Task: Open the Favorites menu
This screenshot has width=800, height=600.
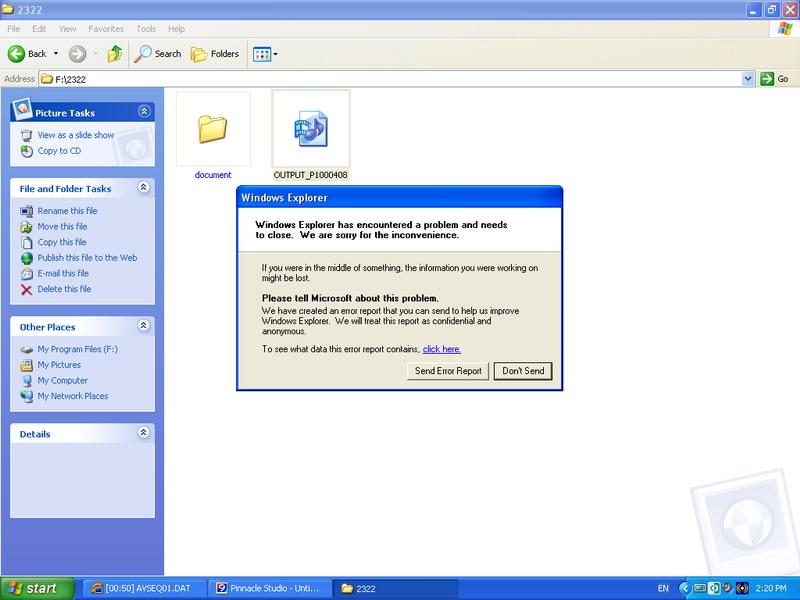Action: tap(106, 29)
